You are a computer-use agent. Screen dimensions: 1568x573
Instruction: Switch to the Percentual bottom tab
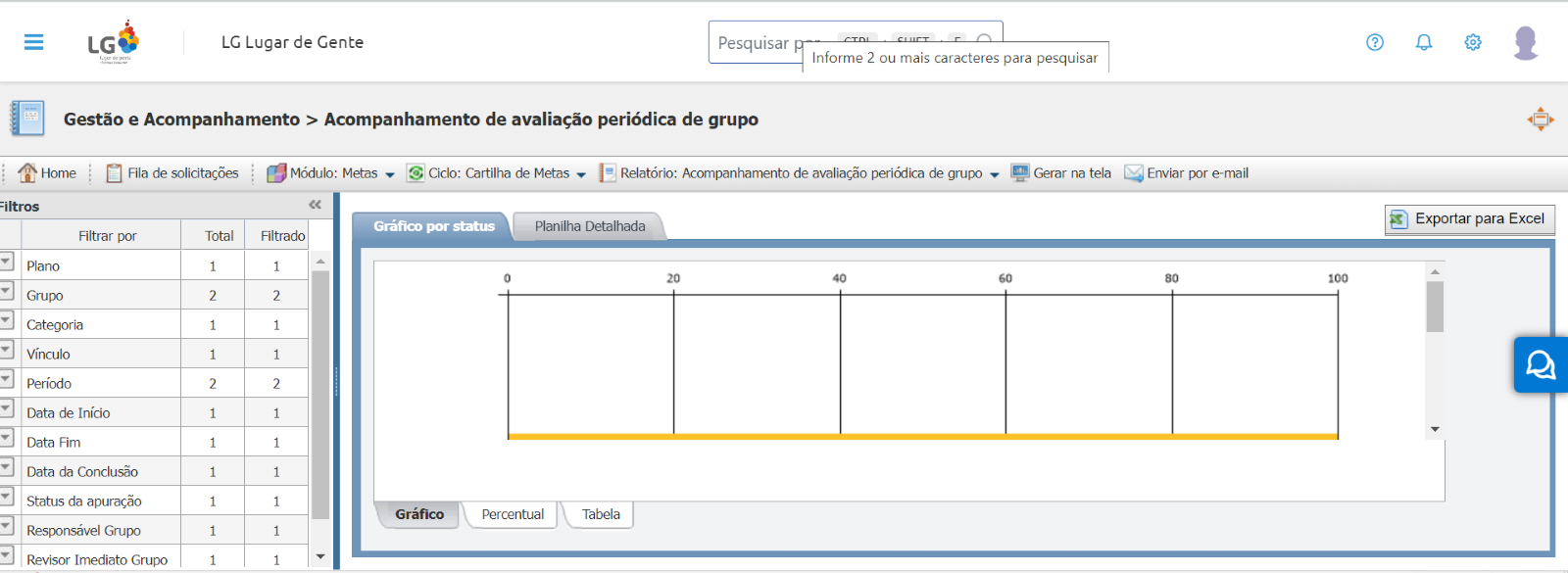click(513, 514)
